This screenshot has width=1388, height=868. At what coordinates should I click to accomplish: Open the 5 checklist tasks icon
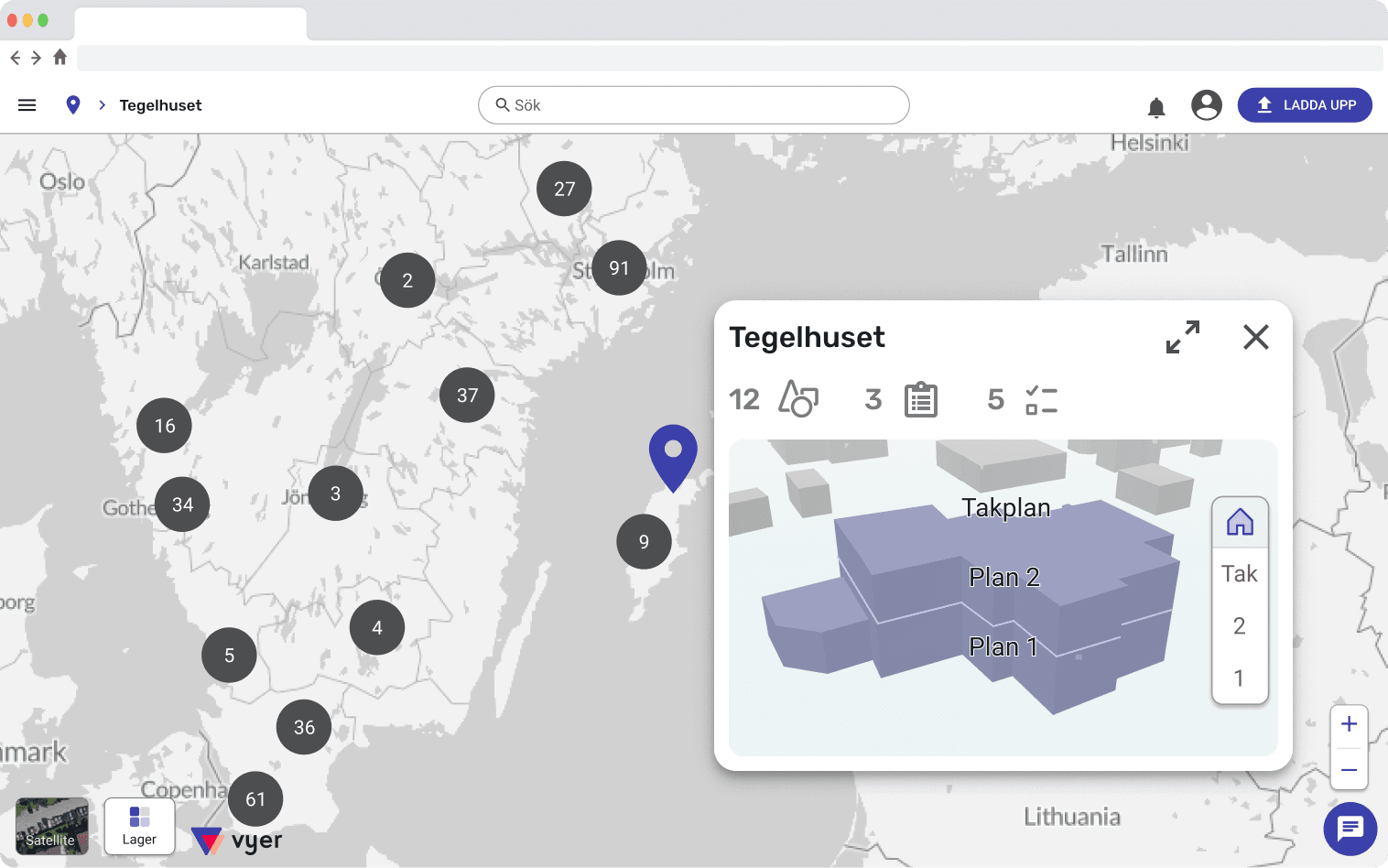coord(1042,400)
